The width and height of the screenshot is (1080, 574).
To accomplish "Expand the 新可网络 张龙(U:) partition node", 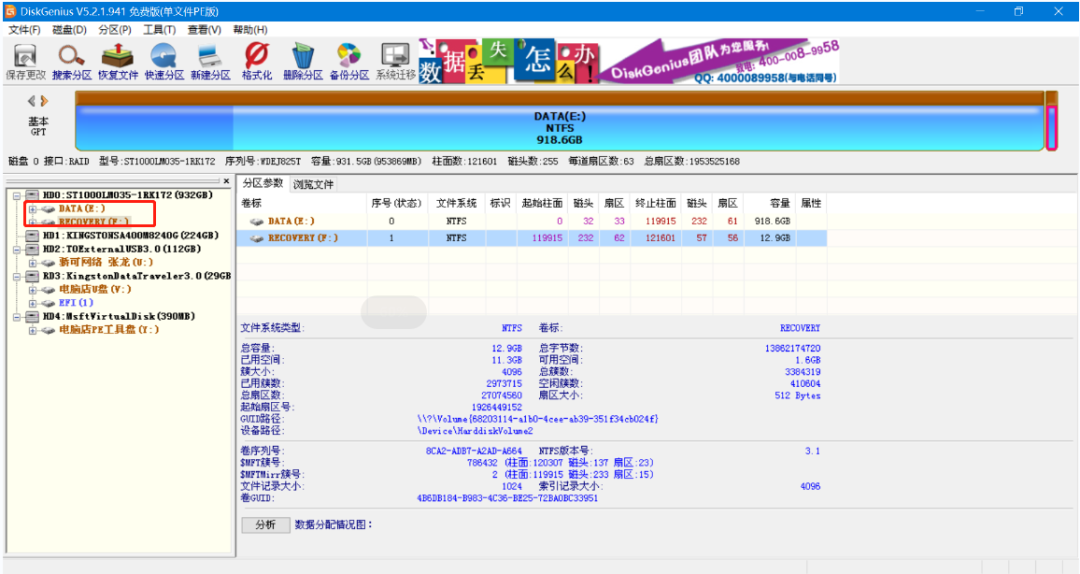I will coord(32,263).
